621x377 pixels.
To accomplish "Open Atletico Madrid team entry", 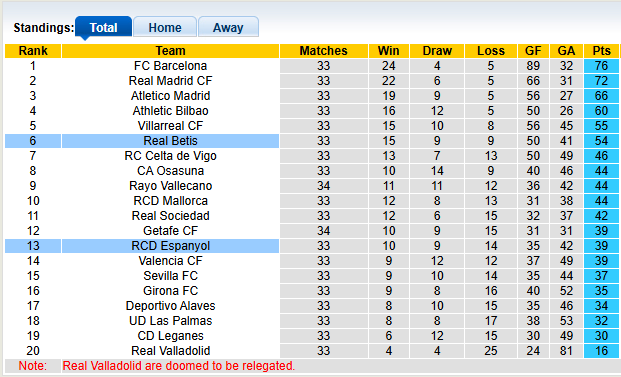I will [170, 96].
